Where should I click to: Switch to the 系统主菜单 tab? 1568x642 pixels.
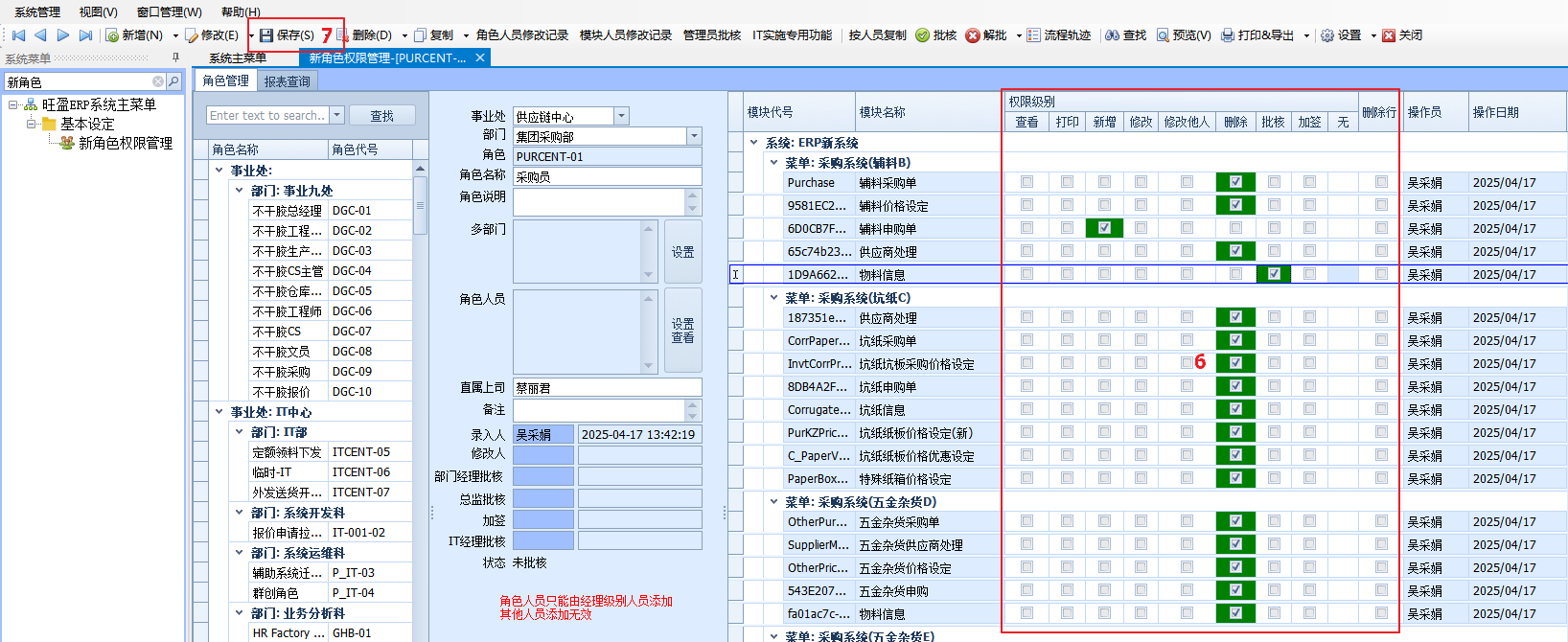click(238, 57)
